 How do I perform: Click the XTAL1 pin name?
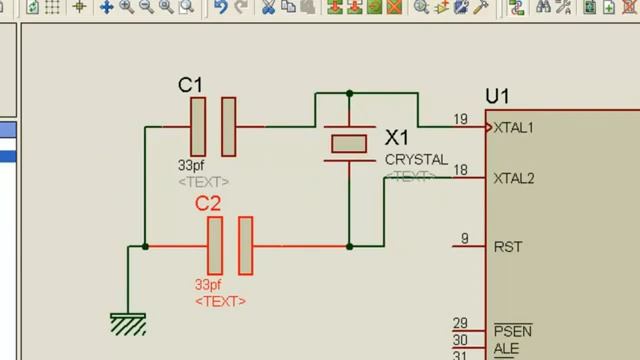pyautogui.click(x=513, y=128)
